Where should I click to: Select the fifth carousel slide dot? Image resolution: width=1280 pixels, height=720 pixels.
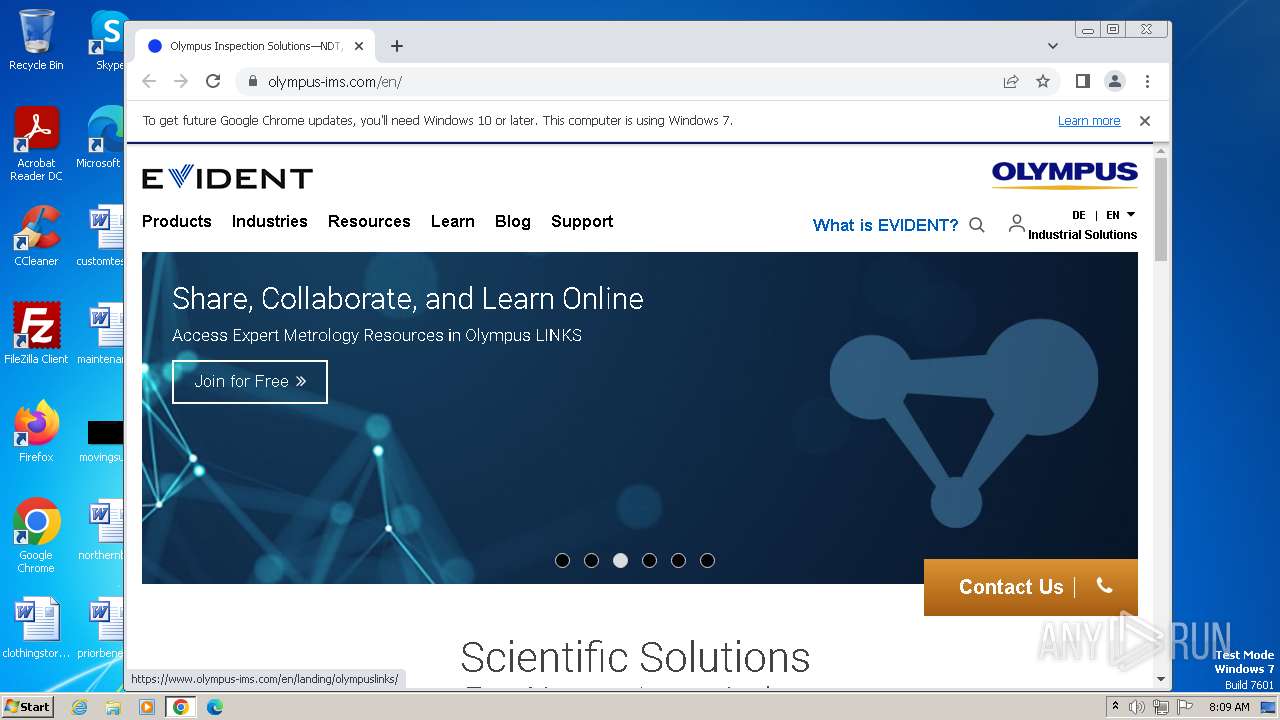tap(678, 560)
